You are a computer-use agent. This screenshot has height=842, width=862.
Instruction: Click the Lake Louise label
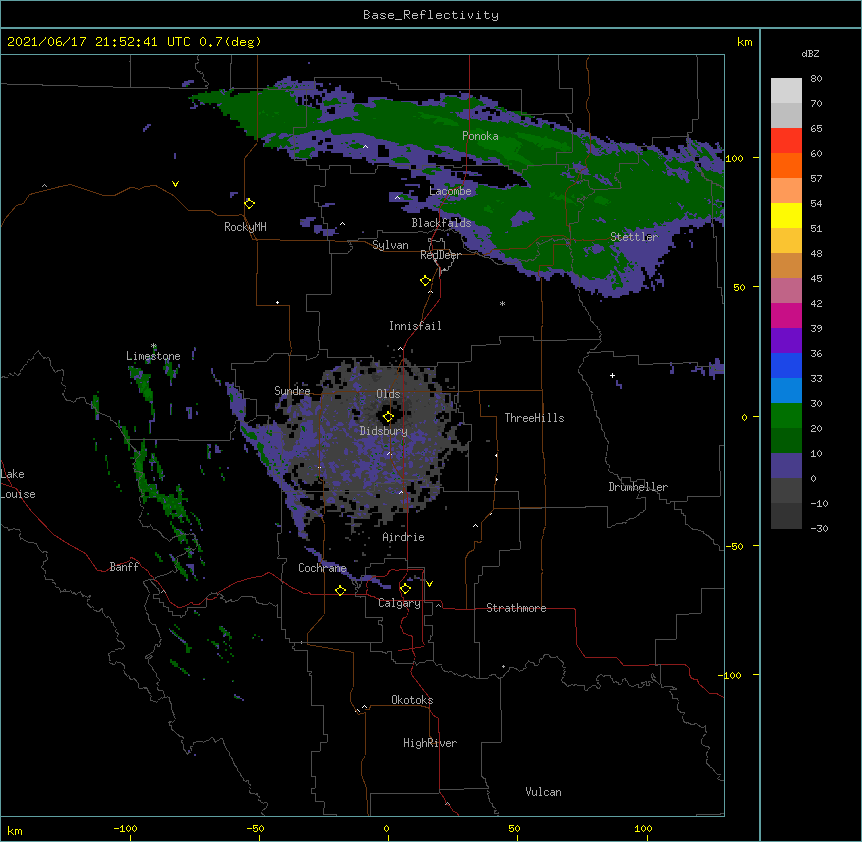pos(18,484)
